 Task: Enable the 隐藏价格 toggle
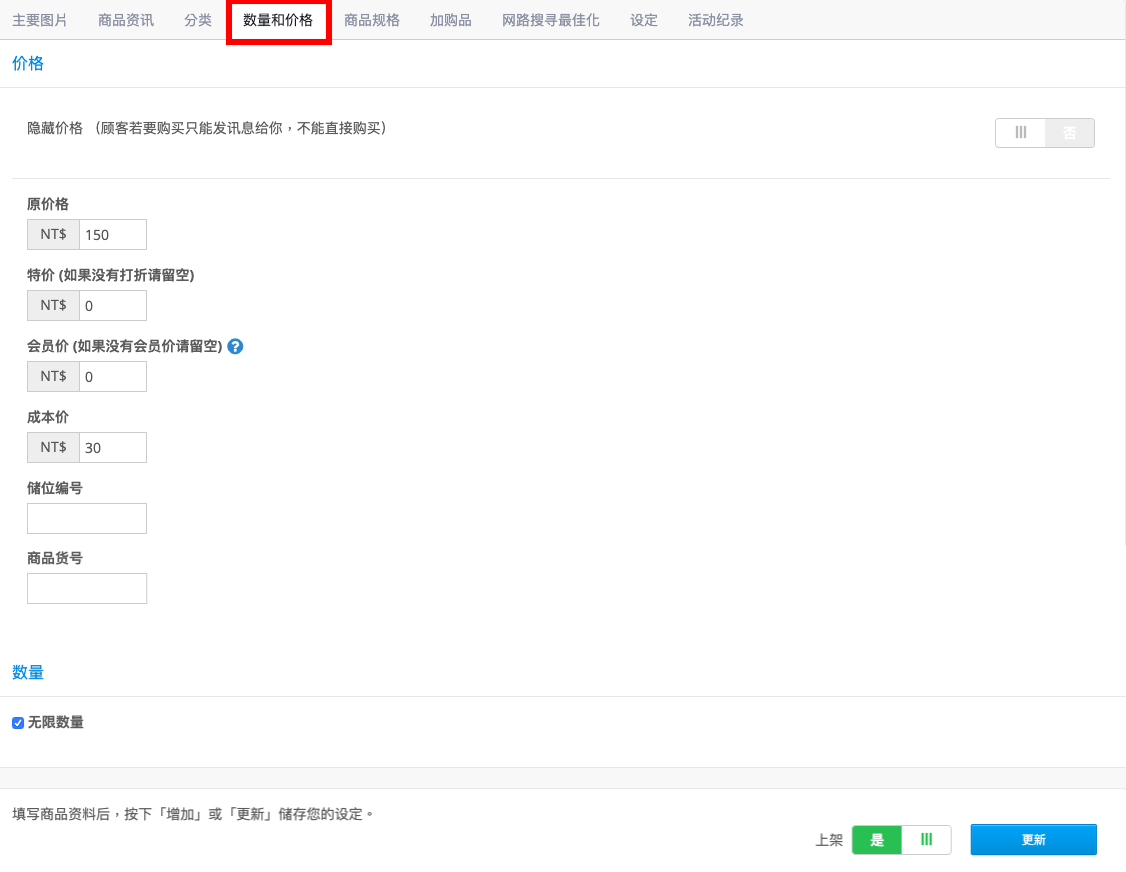click(x=1020, y=132)
